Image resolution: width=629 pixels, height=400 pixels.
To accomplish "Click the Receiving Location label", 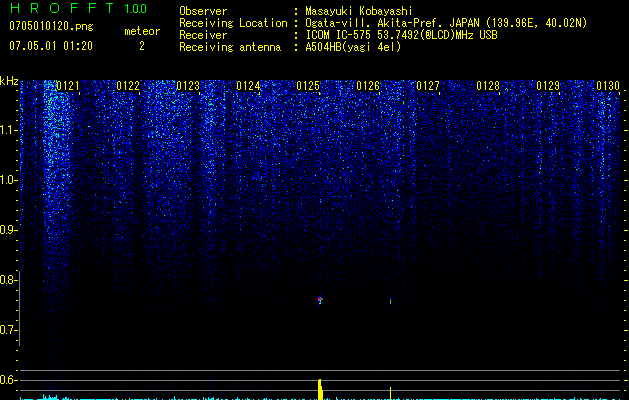I will [233, 23].
